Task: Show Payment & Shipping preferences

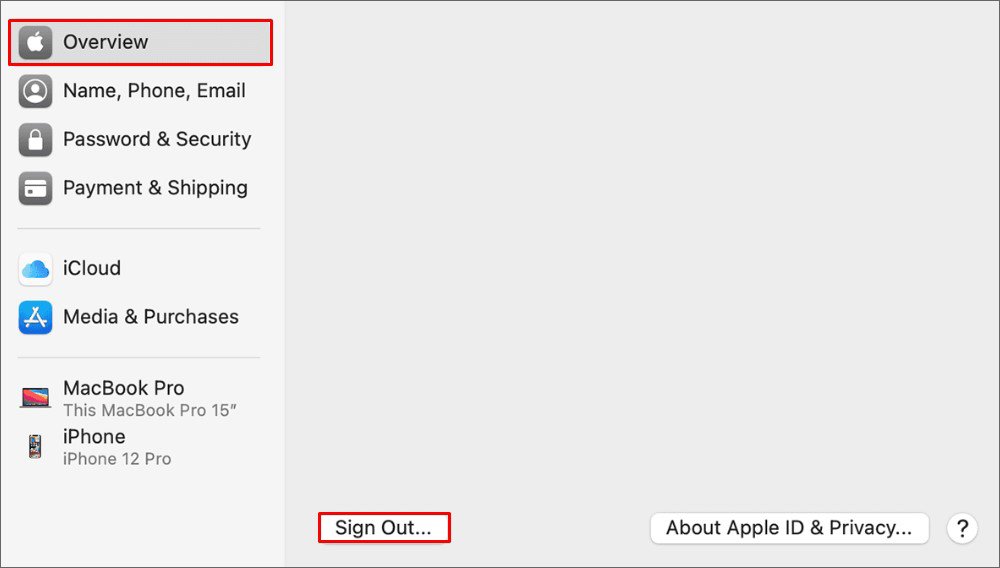Action: 155,188
